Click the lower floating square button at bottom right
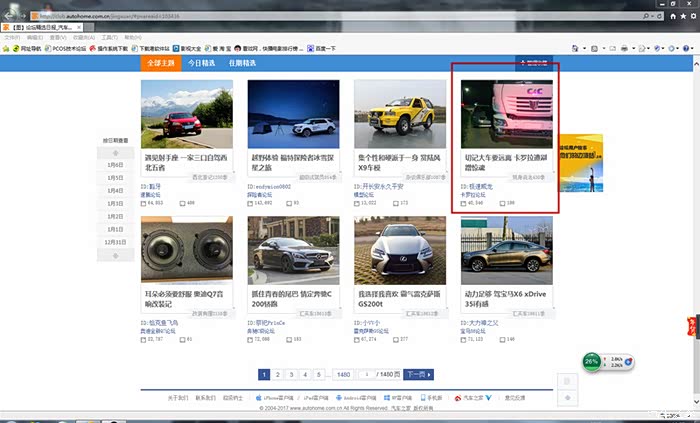This screenshot has width=700, height=423. (565, 398)
